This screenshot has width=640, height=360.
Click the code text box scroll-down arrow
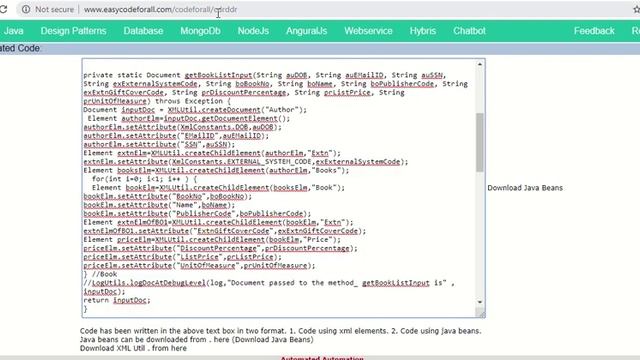point(480,302)
